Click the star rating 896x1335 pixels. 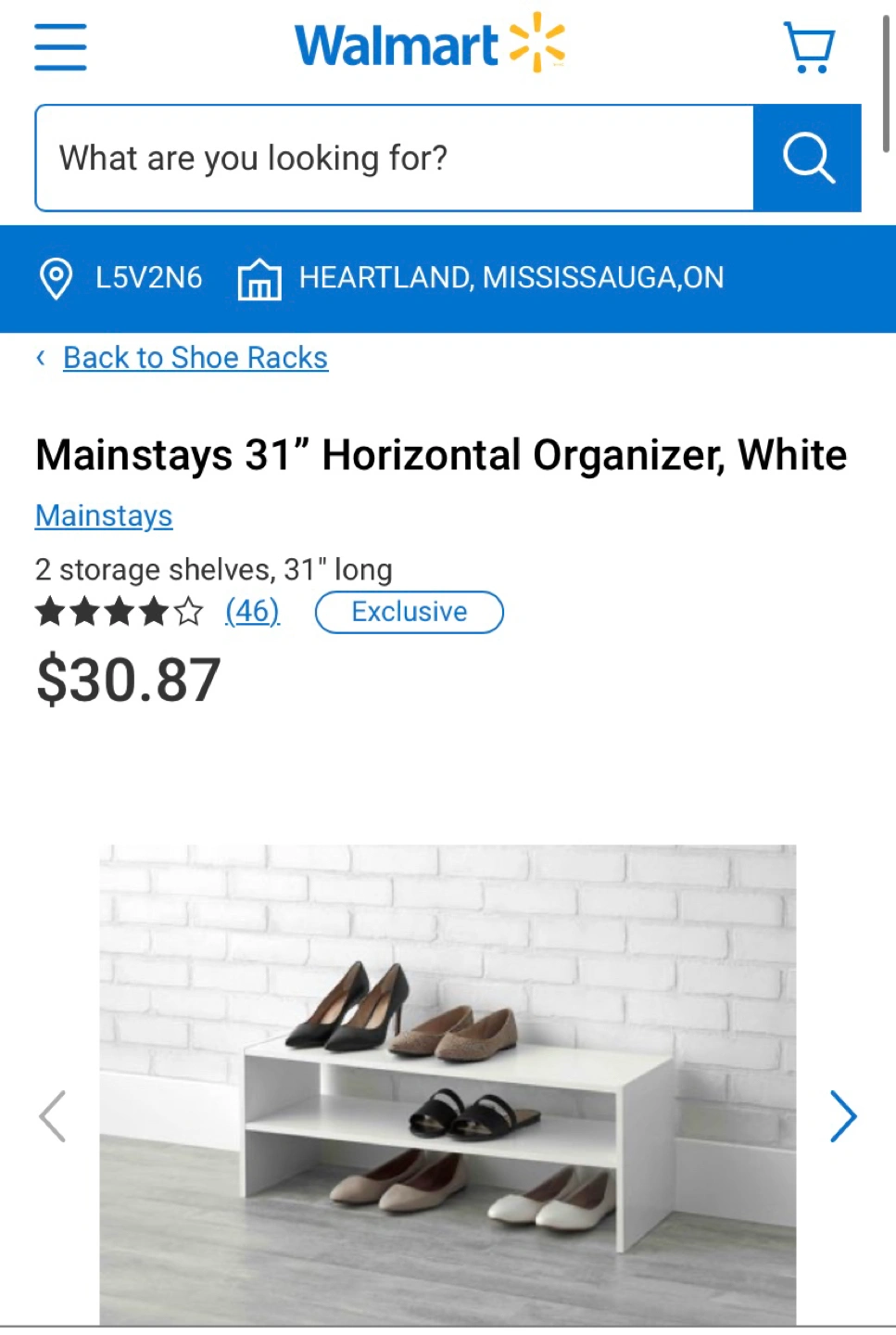tap(119, 612)
